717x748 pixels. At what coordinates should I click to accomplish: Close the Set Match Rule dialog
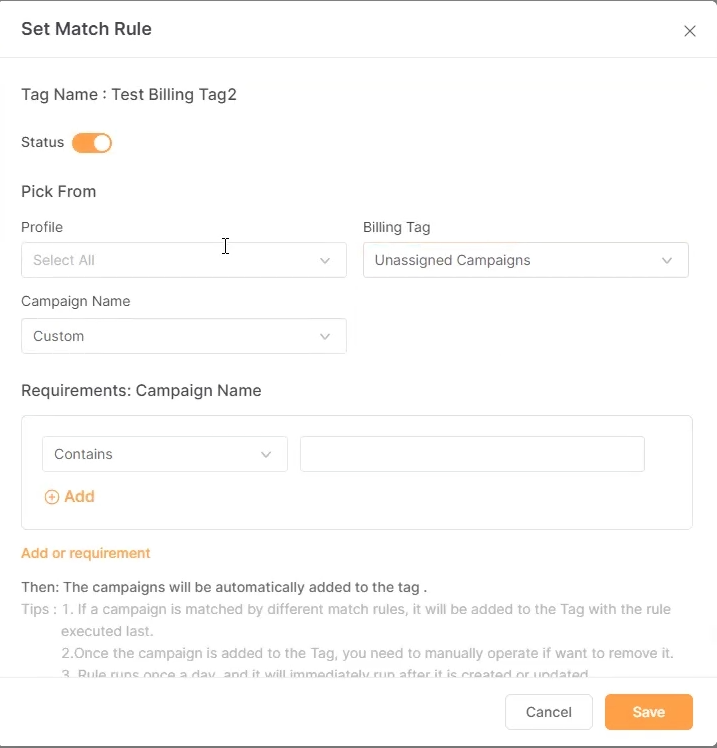[689, 31]
